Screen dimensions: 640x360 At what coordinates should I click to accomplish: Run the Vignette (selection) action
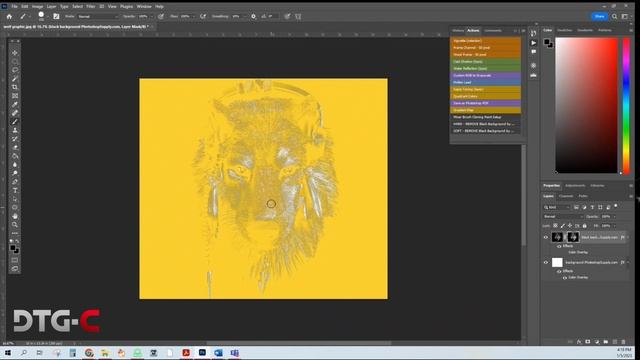pos(485,41)
